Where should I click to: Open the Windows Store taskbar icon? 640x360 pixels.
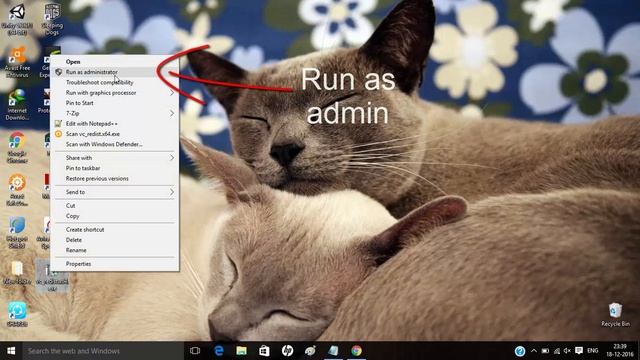coord(264,351)
